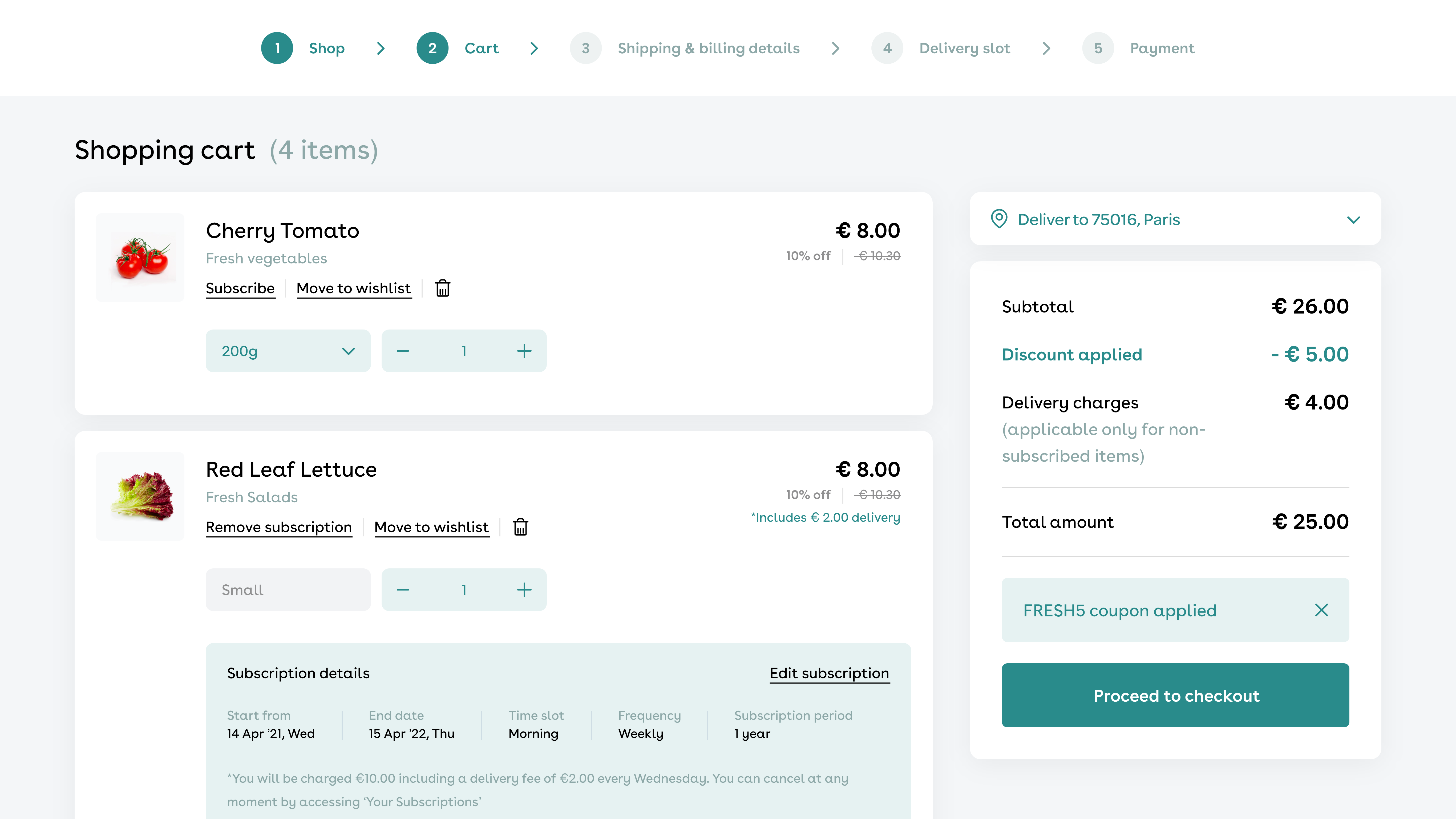
Task: Expand the delivery address dropdown
Action: (x=1354, y=219)
